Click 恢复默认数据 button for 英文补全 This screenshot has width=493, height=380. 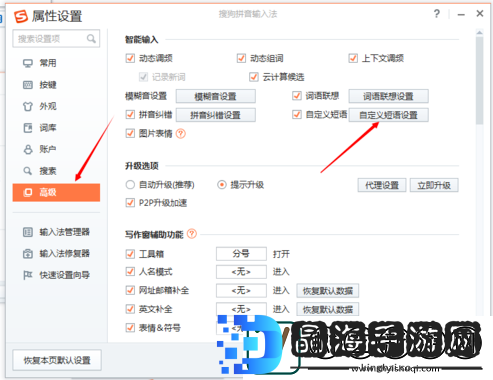(328, 309)
